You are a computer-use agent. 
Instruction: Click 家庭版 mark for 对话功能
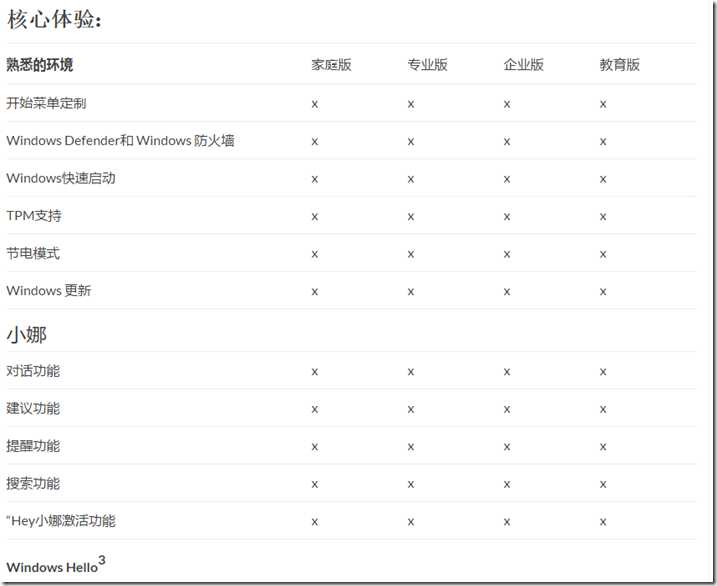click(x=315, y=372)
